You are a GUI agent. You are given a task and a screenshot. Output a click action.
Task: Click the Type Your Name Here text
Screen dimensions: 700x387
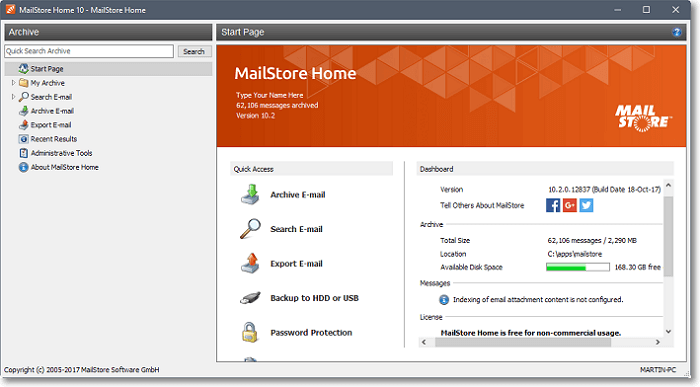270,95
